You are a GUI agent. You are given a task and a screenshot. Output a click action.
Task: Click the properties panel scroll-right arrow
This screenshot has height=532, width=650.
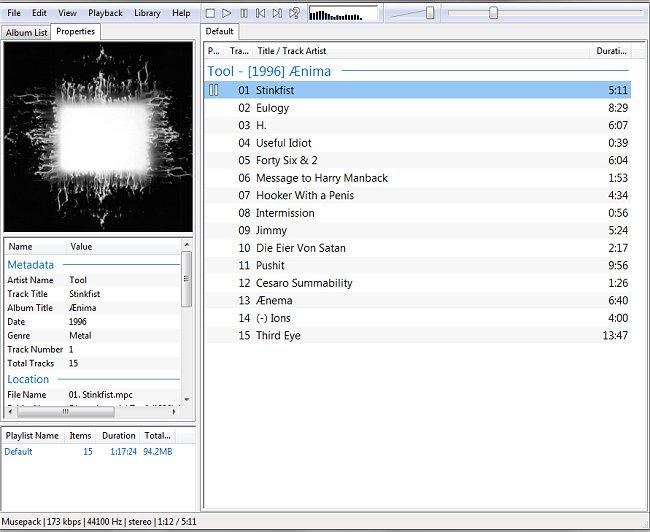point(175,411)
